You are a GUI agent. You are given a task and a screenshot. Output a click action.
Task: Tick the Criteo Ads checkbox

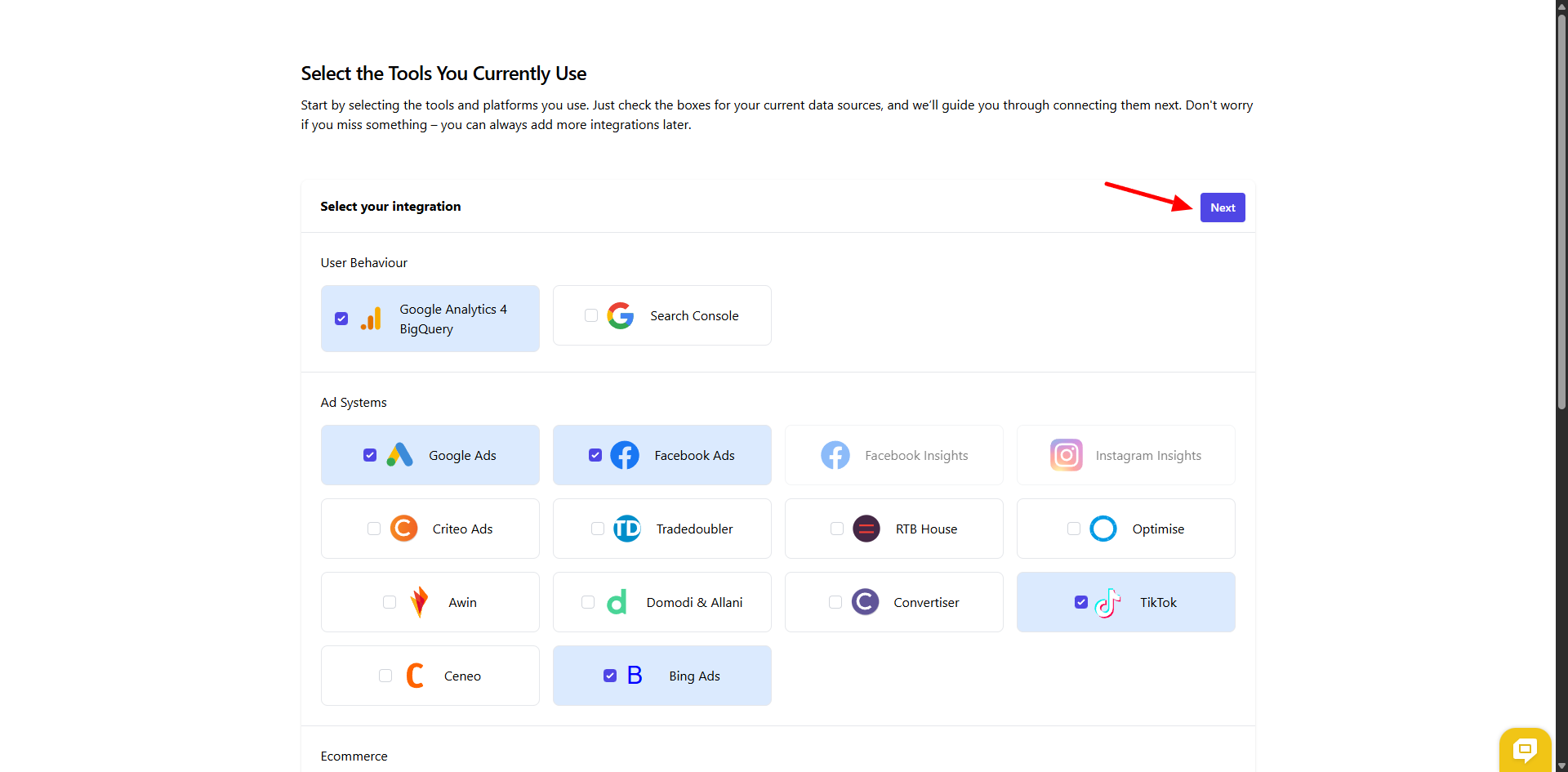374,529
